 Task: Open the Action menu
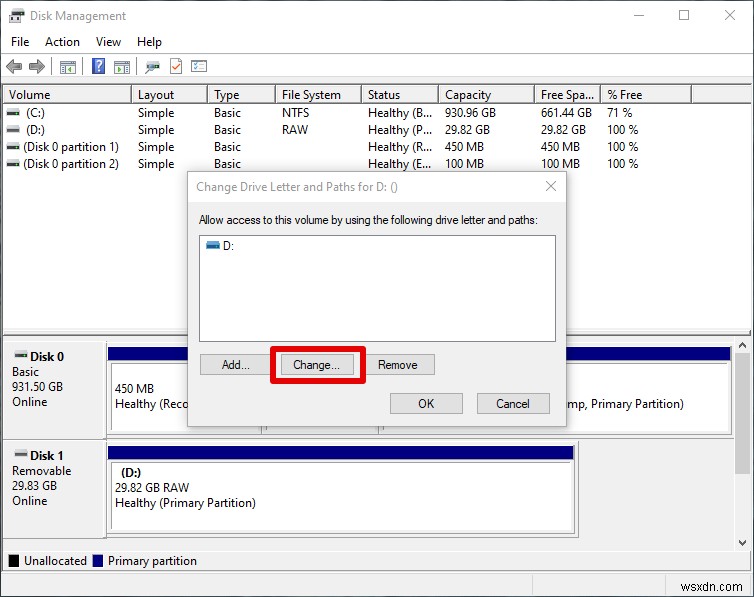(63, 42)
